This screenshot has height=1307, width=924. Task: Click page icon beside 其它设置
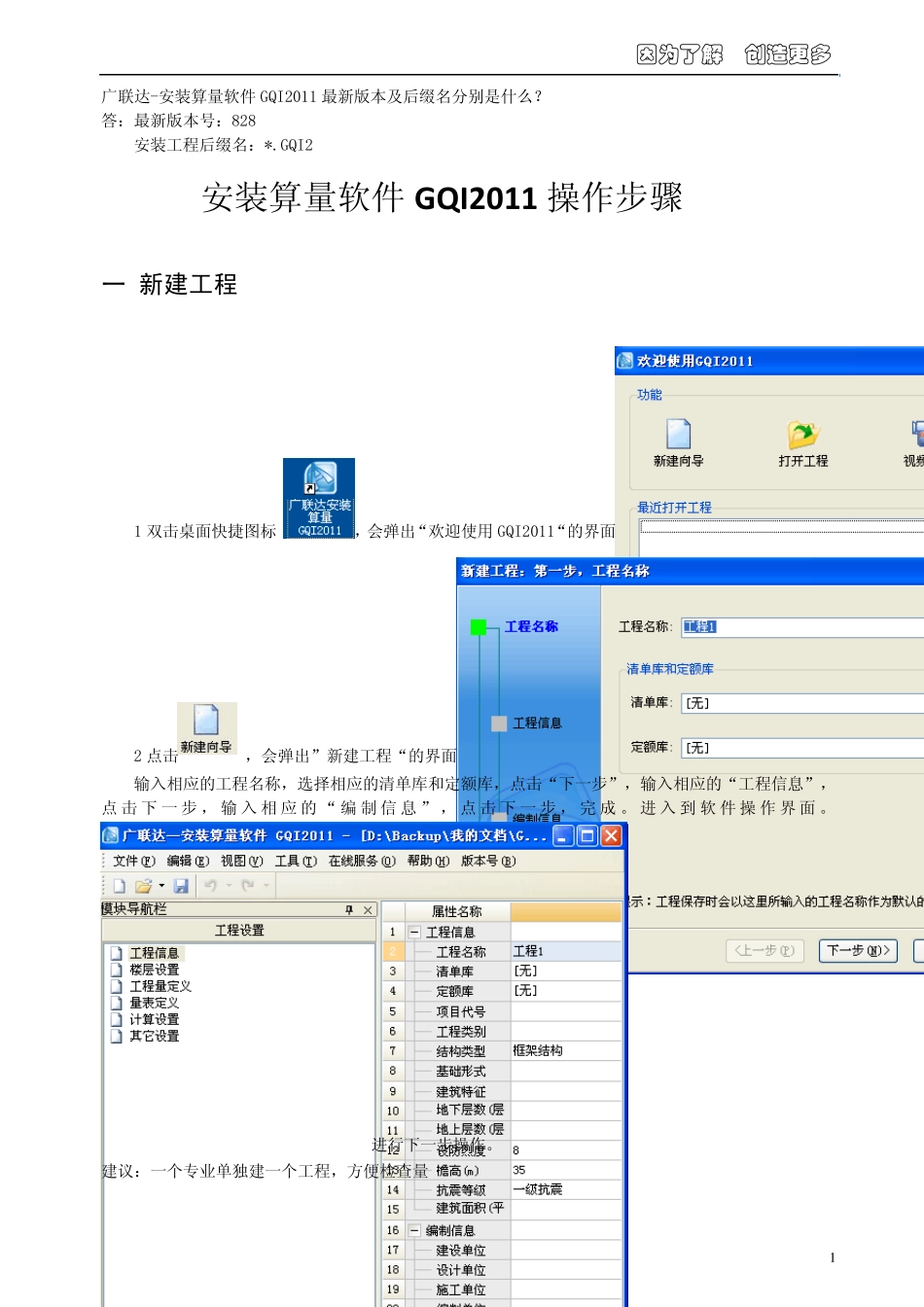point(117,1036)
